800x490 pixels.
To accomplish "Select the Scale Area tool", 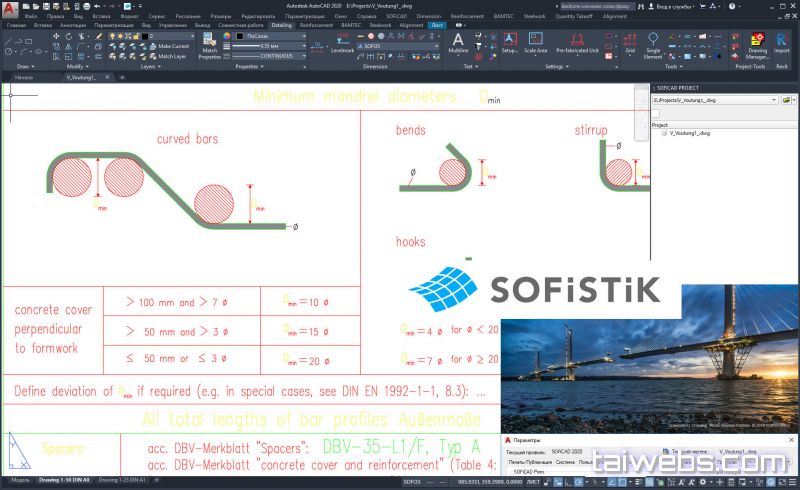I will tap(536, 42).
